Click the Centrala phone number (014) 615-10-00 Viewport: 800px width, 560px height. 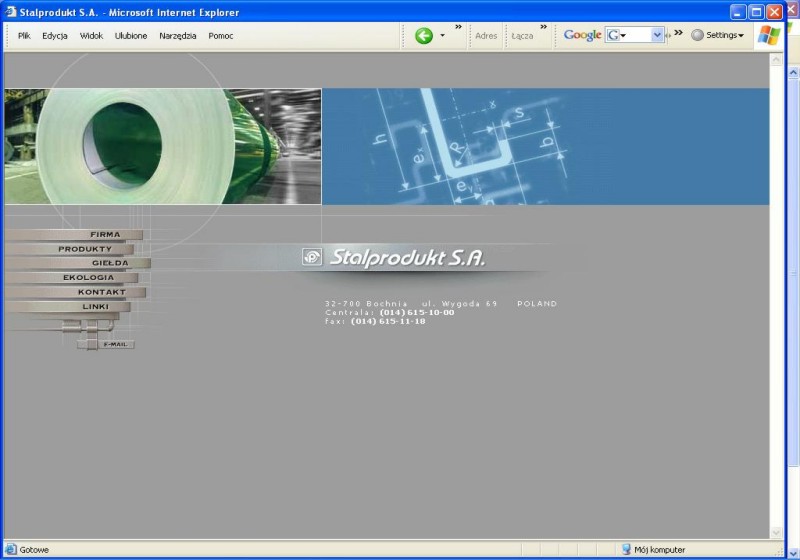pyautogui.click(x=417, y=312)
